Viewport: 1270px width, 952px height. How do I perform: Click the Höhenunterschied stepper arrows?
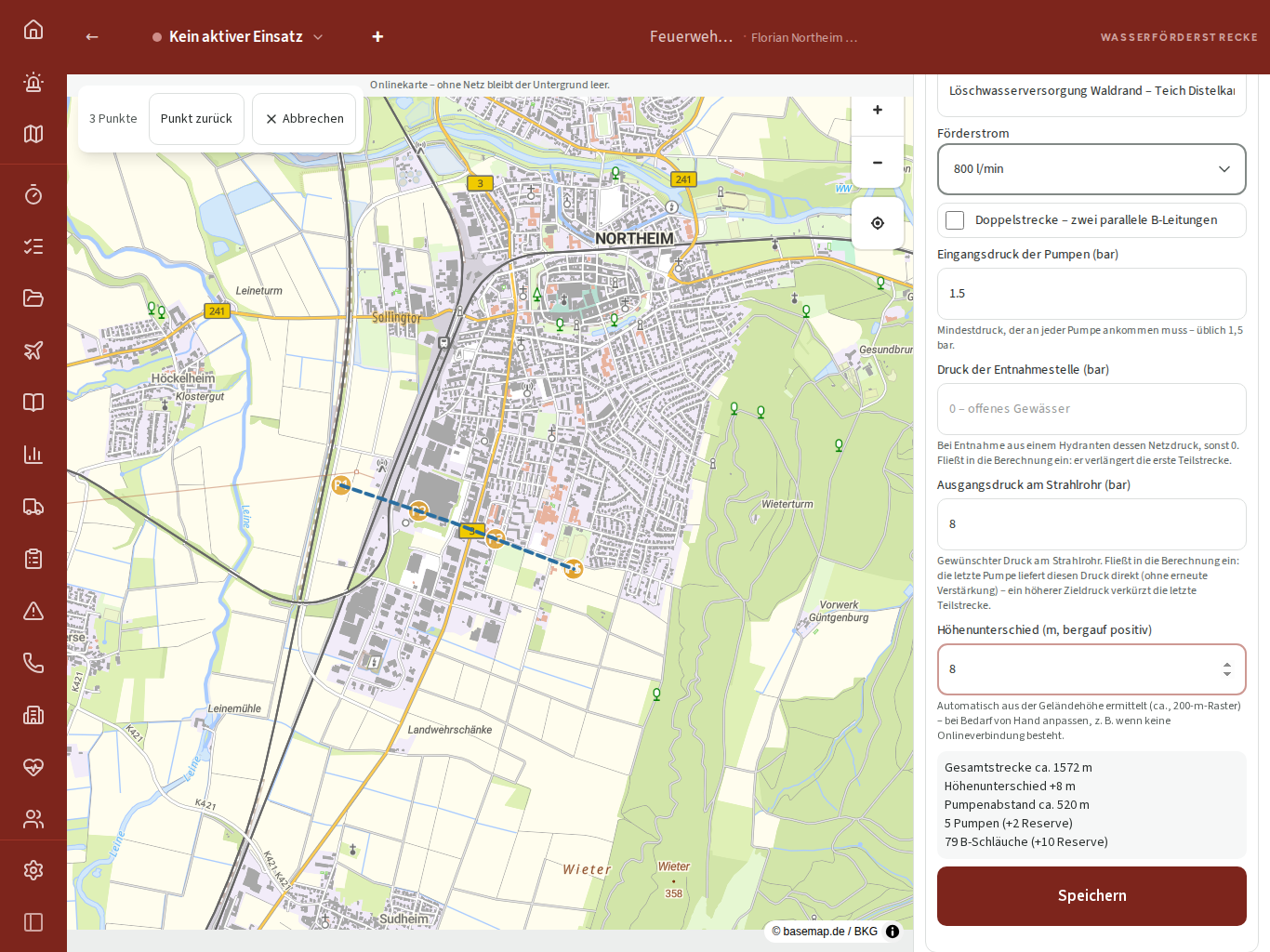click(1227, 669)
